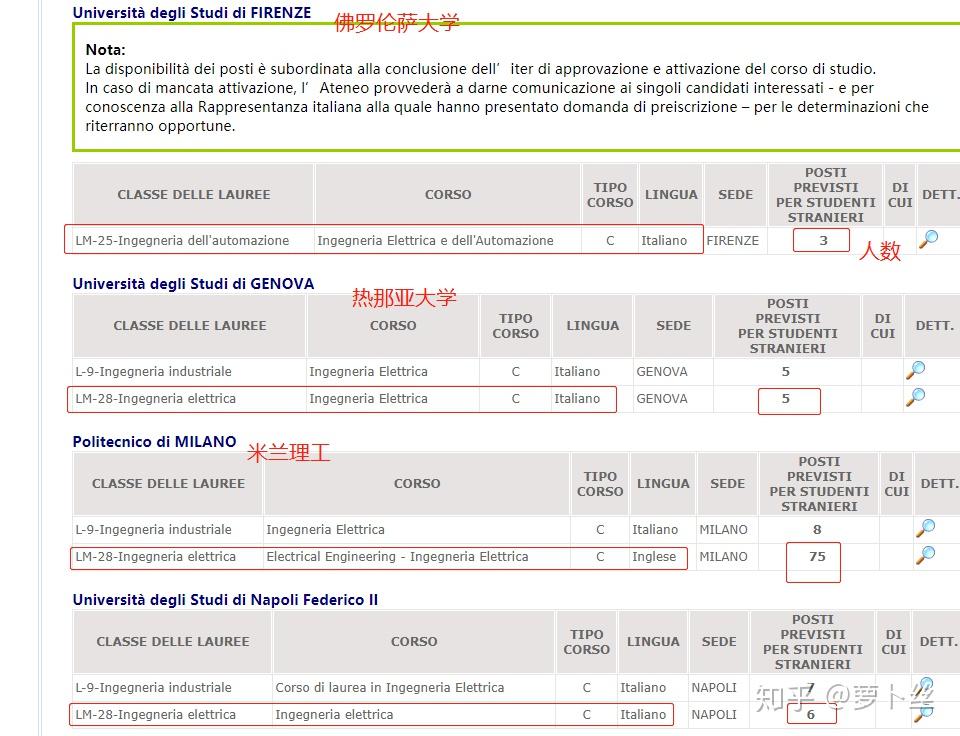Screen dimensions: 960x736
Task: Click LINGUA header in MILANO table
Action: pyautogui.click(x=663, y=484)
